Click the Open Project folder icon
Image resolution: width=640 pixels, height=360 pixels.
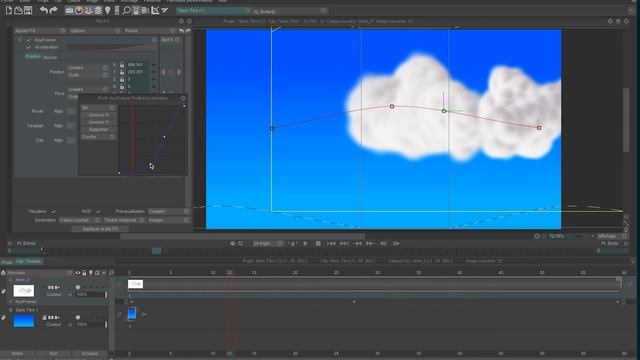(18, 10)
